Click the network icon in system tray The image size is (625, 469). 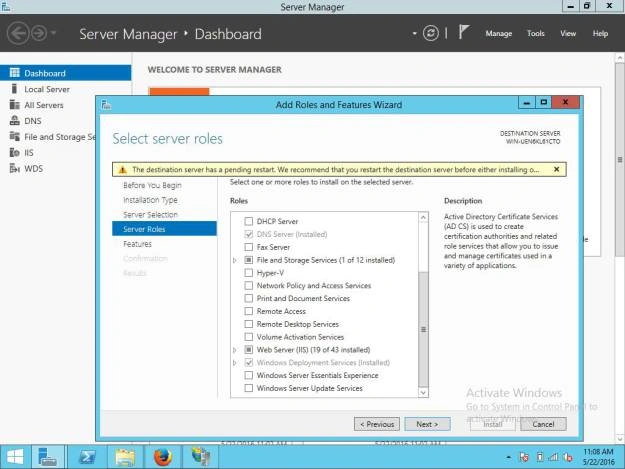[553, 457]
